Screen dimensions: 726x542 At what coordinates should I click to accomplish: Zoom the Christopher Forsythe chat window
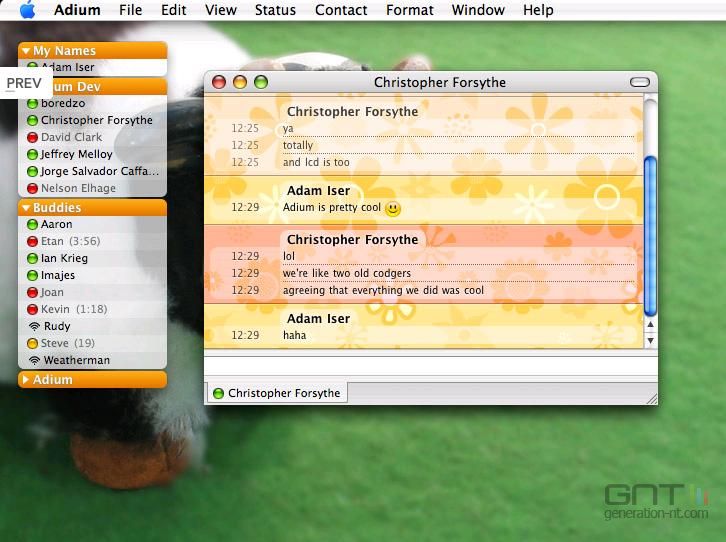[x=261, y=82]
